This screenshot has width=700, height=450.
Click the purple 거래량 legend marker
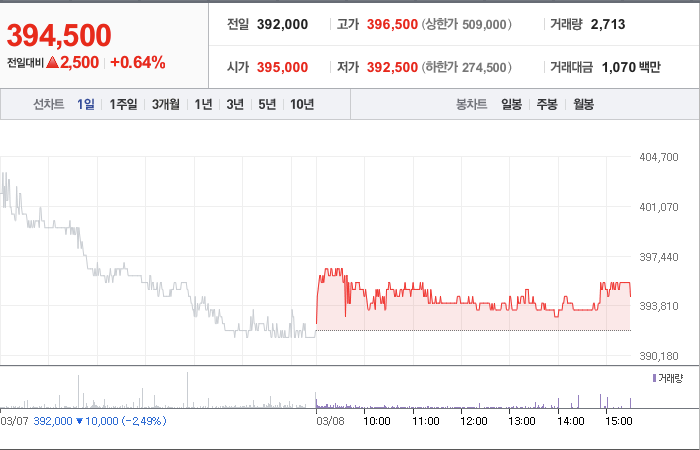[654, 378]
